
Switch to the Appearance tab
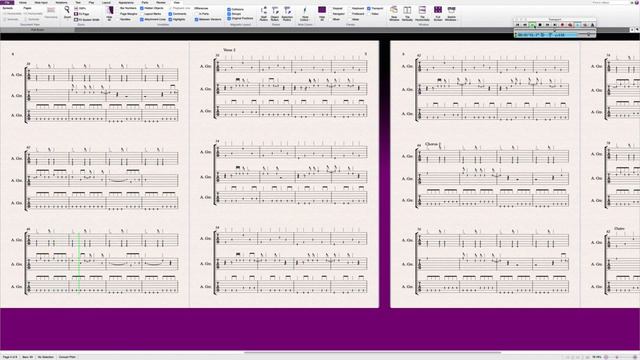point(126,2)
